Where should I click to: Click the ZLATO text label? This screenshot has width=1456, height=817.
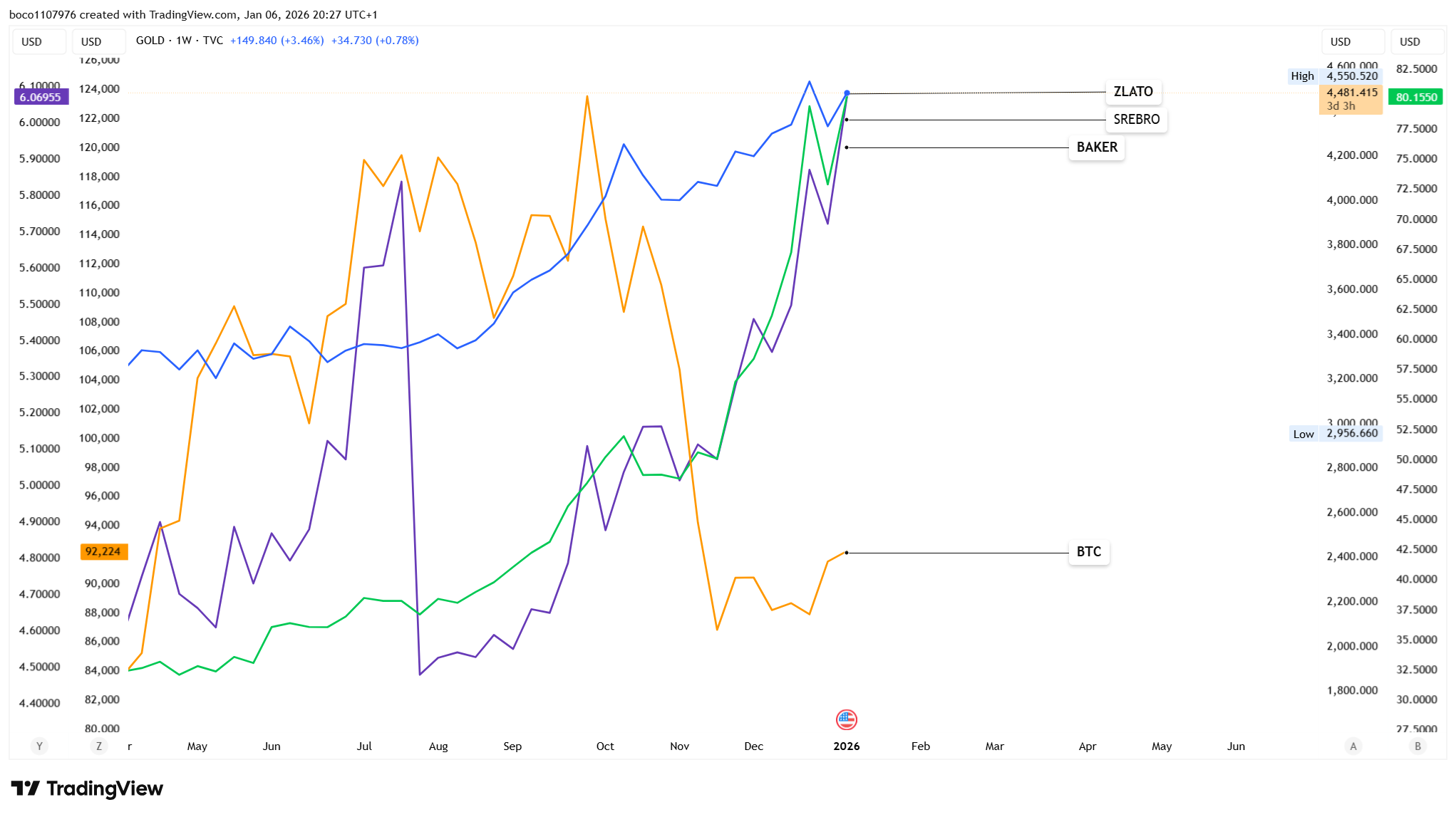pyautogui.click(x=1133, y=91)
